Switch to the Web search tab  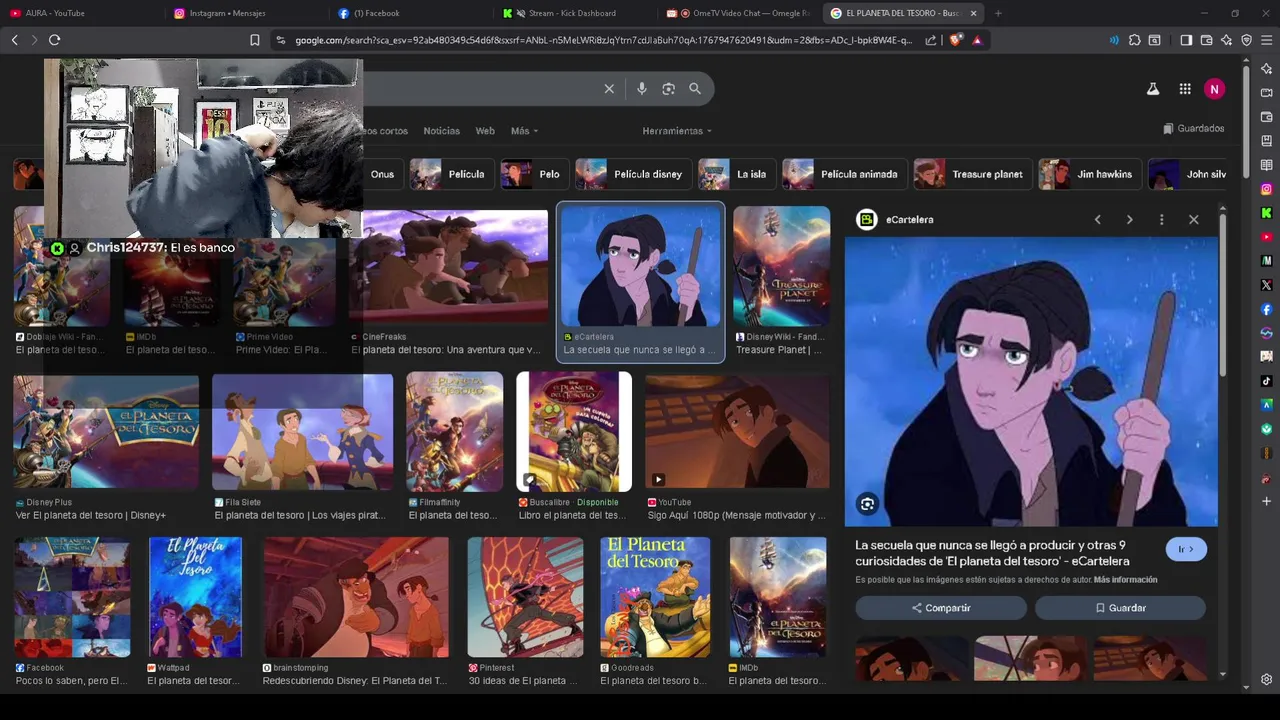click(485, 131)
